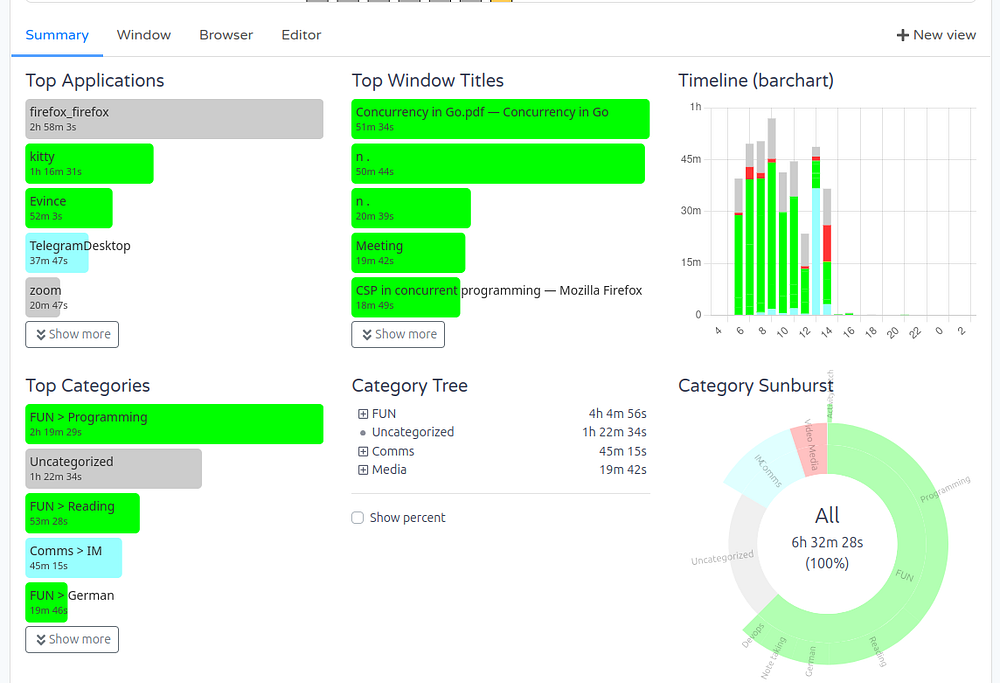Open the Browser tab
This screenshot has height=683, width=1000.
click(226, 35)
